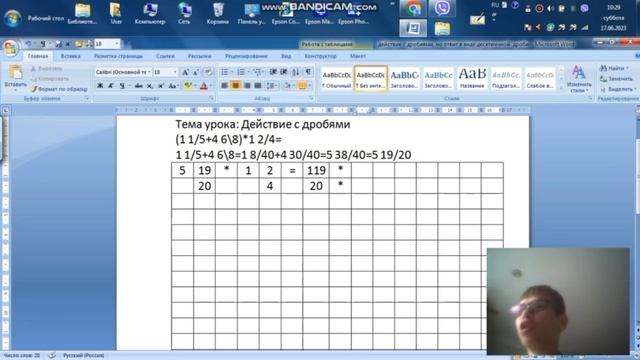Click the spell check status bar icon
The height and width of the screenshot is (360, 640).
click(x=52, y=356)
